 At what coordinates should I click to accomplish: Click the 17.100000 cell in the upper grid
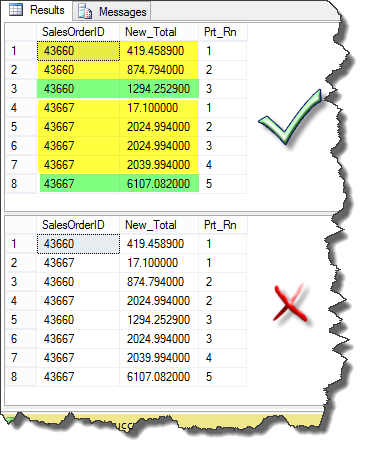click(159, 108)
